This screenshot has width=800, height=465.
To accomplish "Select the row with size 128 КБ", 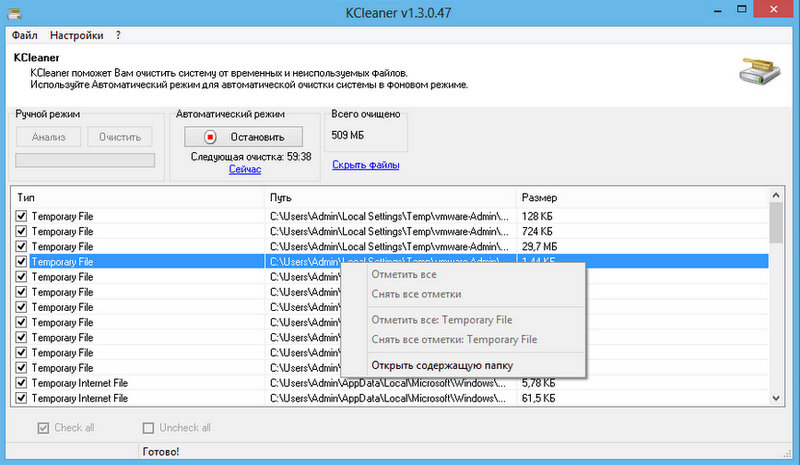I will pos(390,216).
